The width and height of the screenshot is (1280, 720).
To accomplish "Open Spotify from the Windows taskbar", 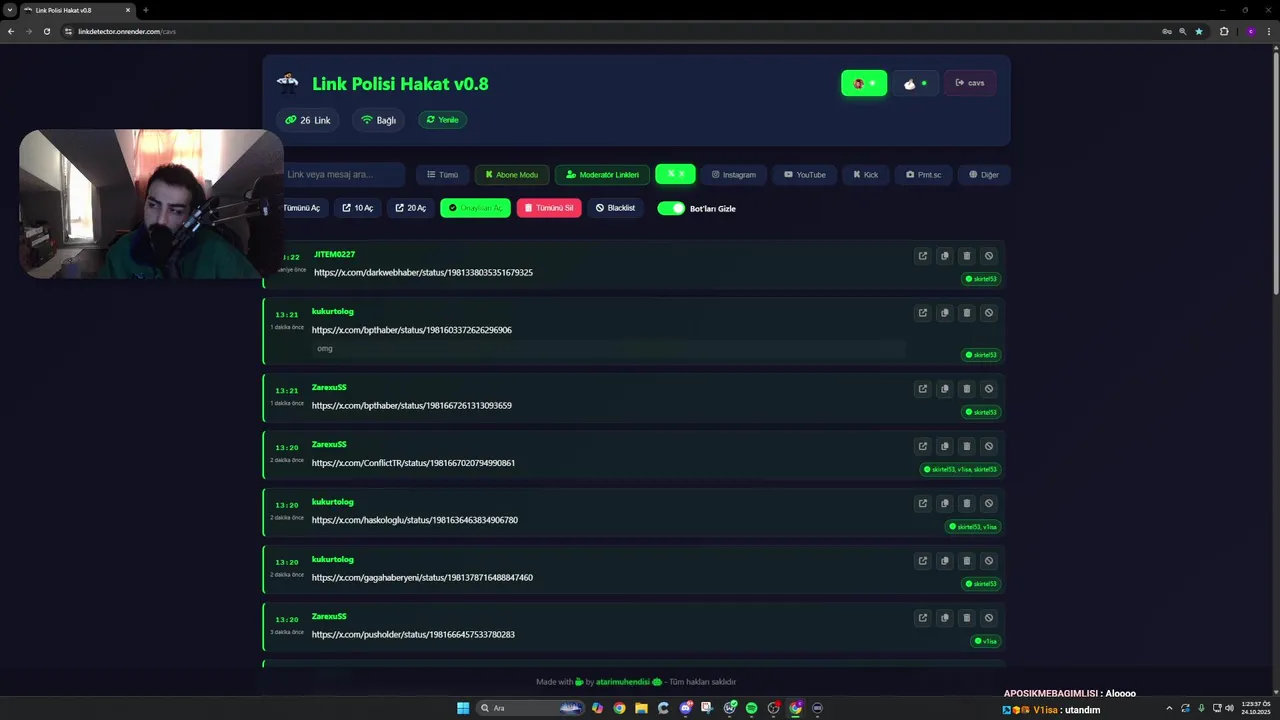I will coord(751,708).
